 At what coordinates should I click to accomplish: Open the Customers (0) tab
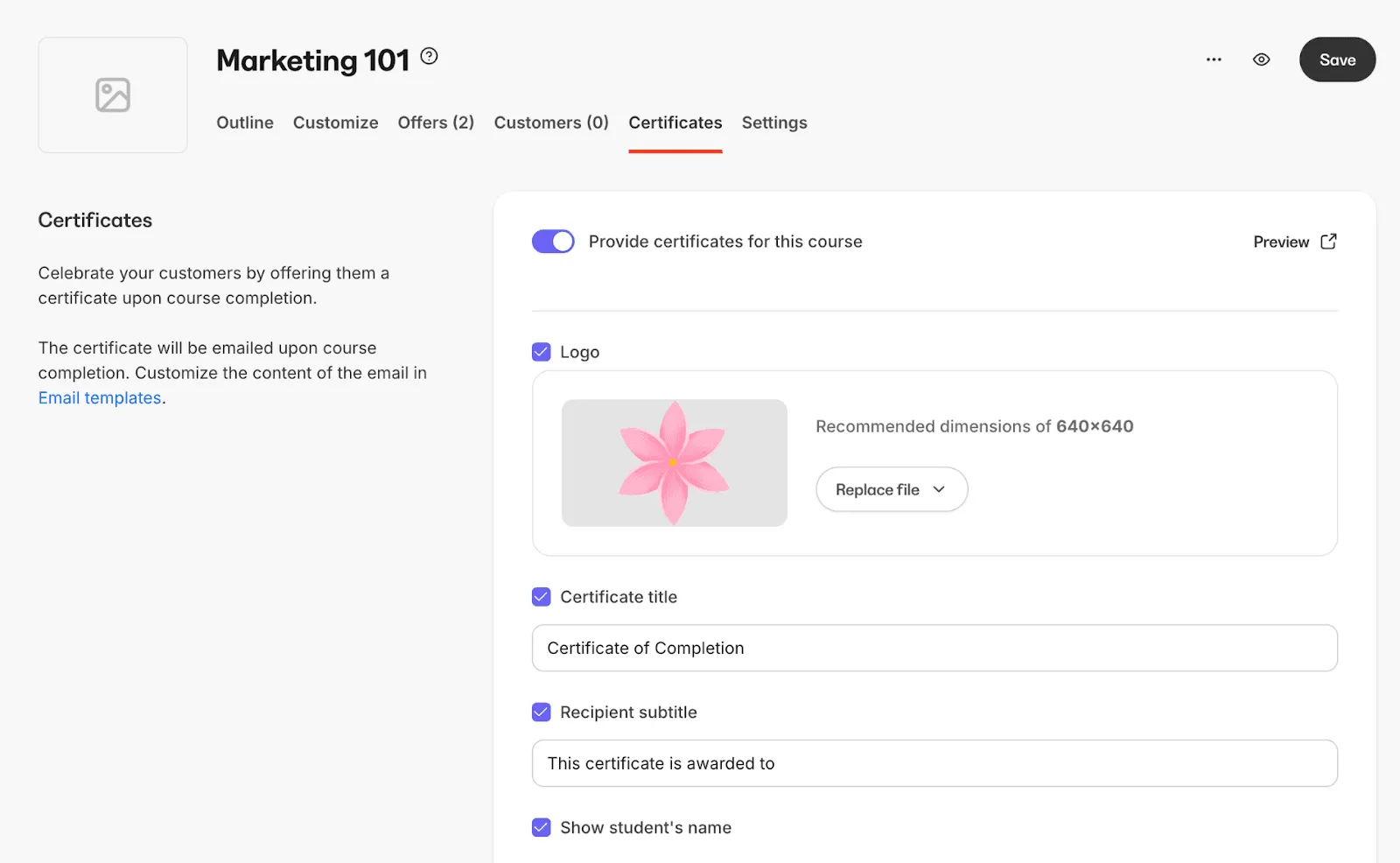click(551, 123)
